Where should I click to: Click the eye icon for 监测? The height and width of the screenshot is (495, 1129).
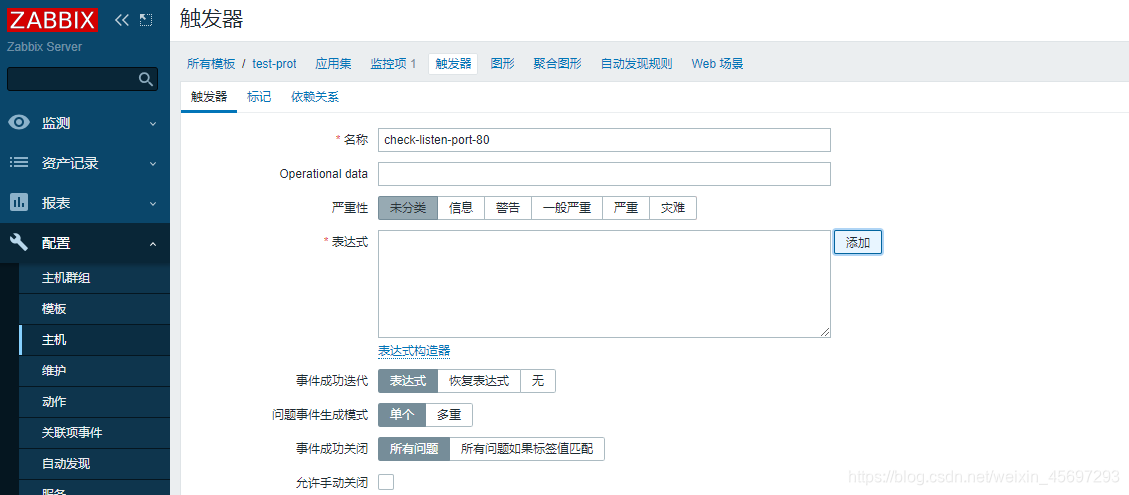[x=19, y=122]
